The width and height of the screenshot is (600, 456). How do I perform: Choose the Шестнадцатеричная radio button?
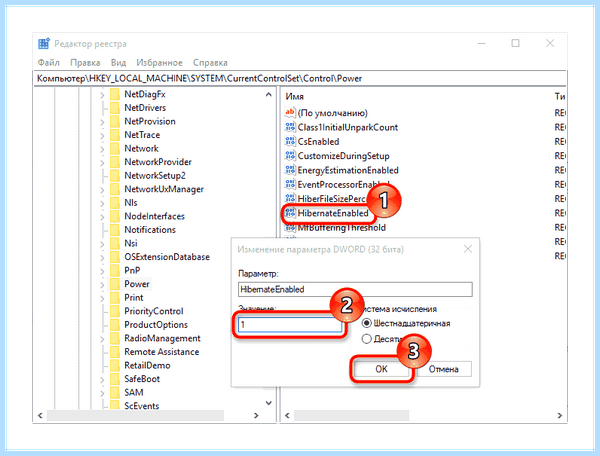tap(367, 323)
